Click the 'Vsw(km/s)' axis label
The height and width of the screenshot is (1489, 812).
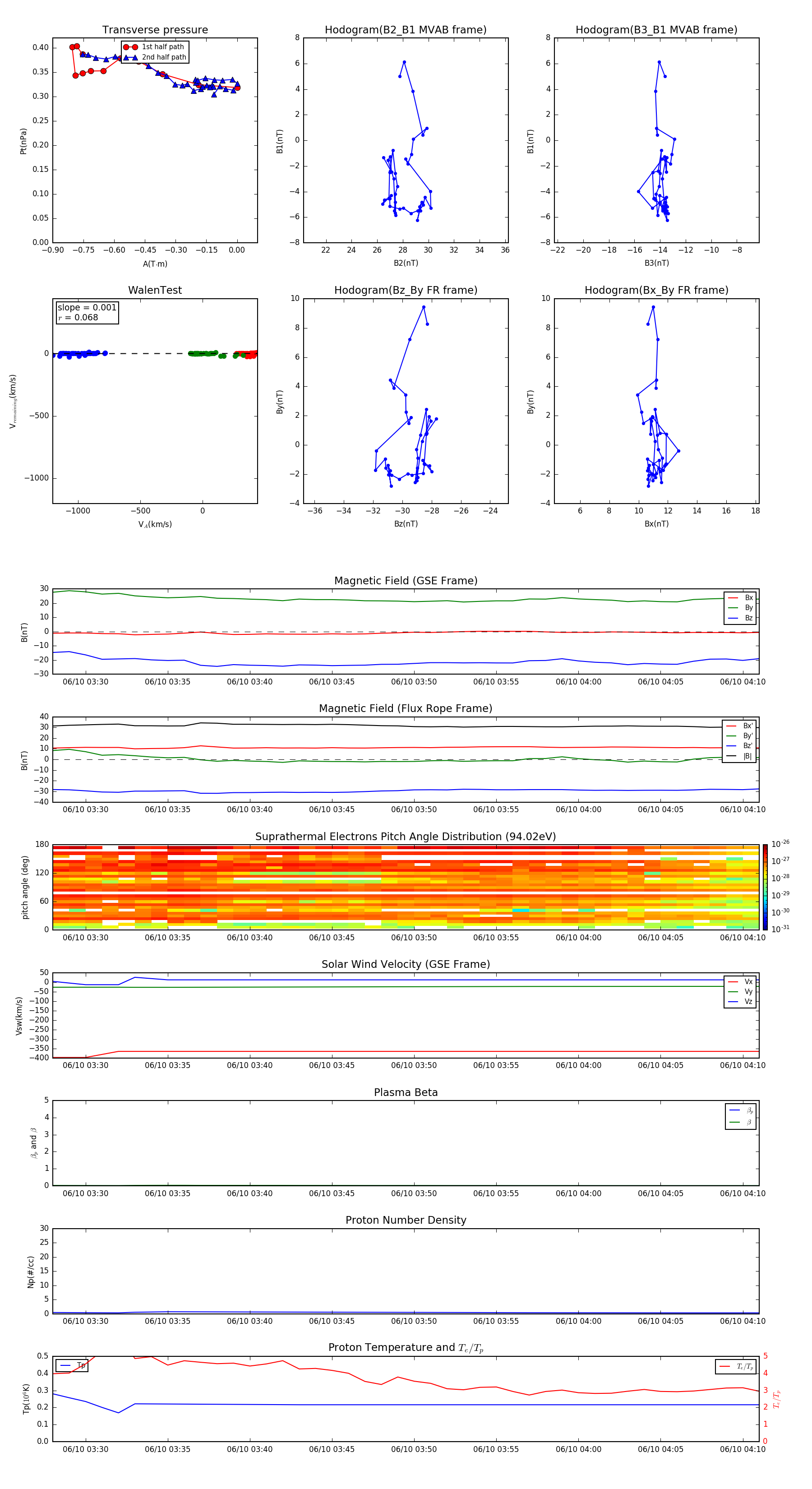click(18, 1016)
